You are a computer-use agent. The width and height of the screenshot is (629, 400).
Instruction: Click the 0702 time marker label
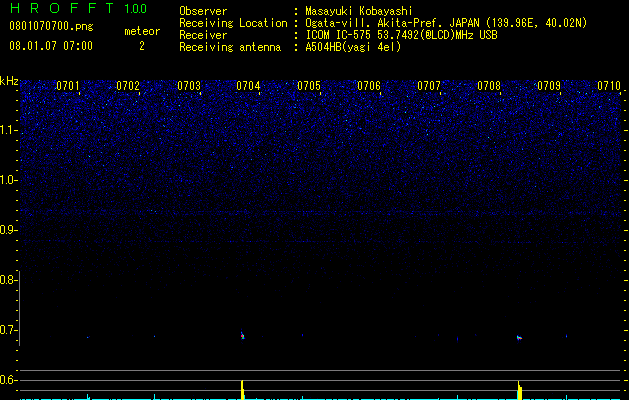pyautogui.click(x=128, y=86)
